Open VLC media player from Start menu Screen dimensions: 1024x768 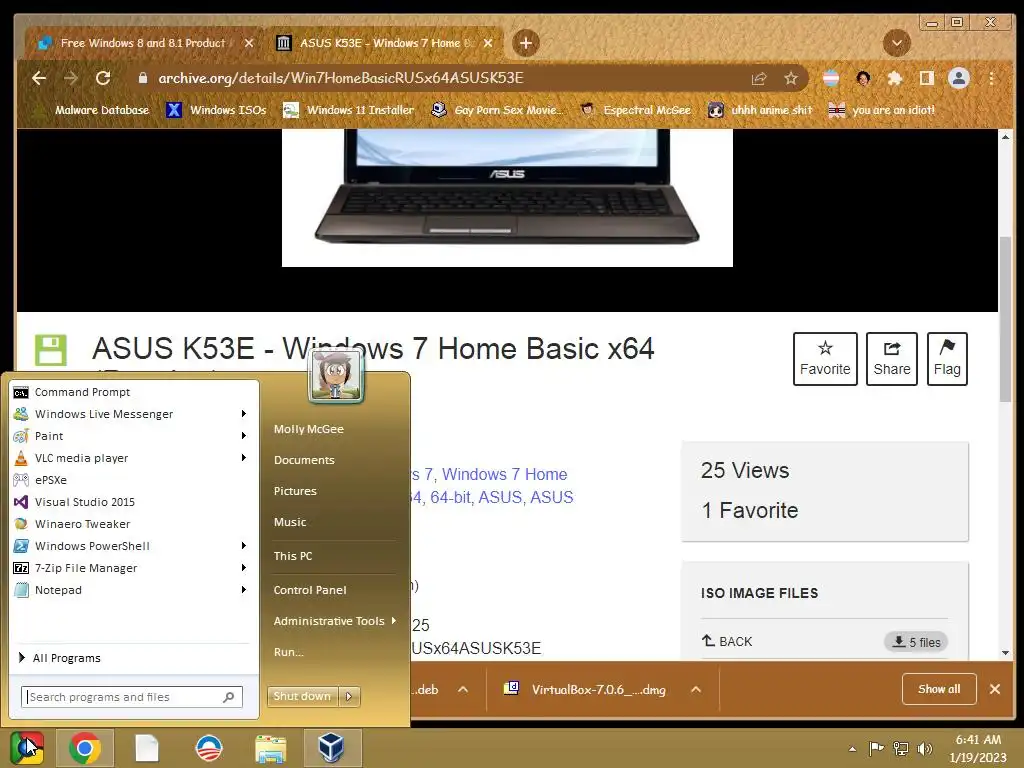124,458
